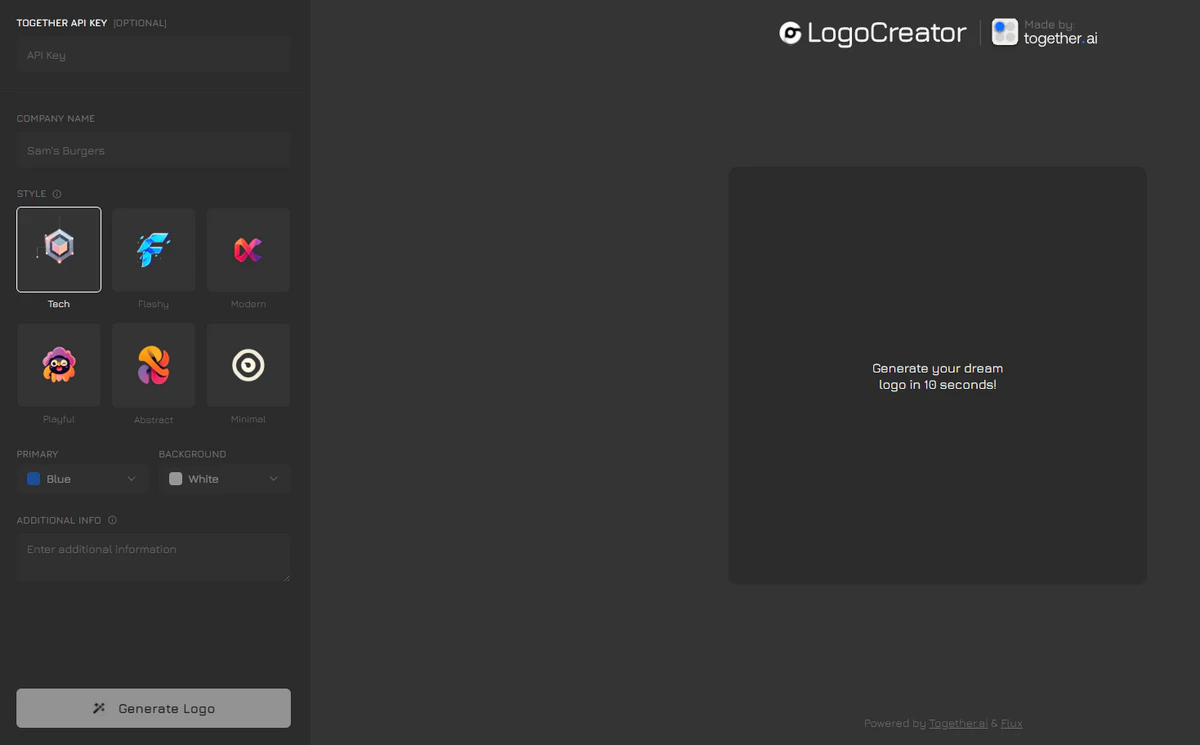Image resolution: width=1200 pixels, height=745 pixels.
Task: Click the 'Flashy' style label text
Action: [153, 304]
